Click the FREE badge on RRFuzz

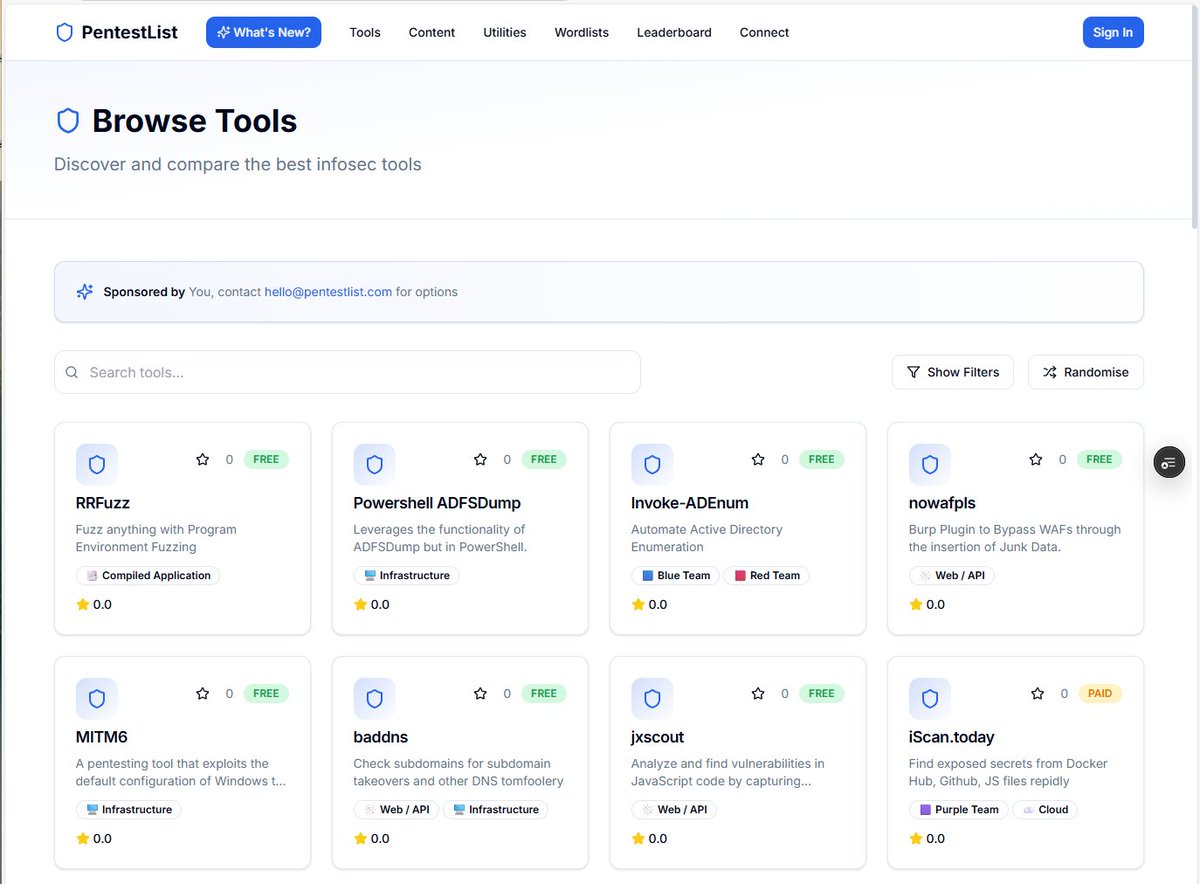[x=266, y=459]
